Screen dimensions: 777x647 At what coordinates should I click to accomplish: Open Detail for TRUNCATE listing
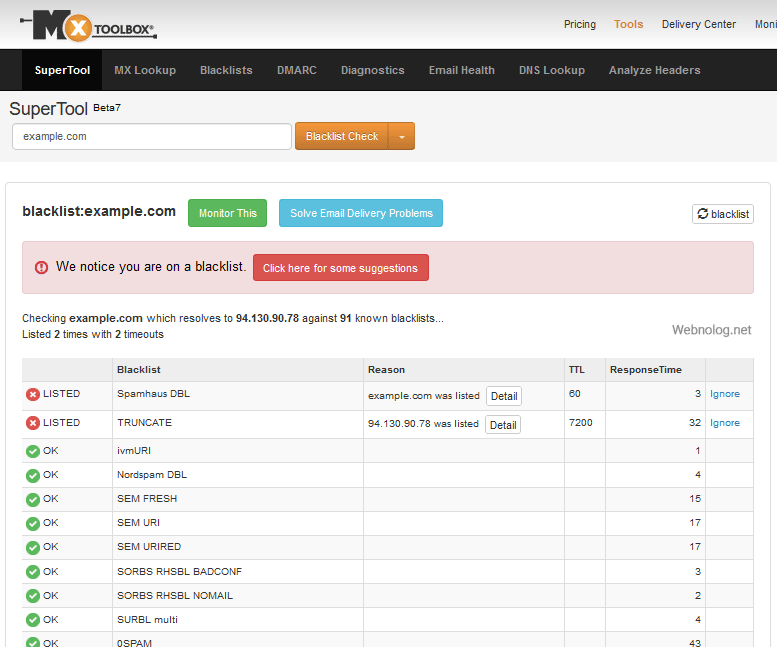(503, 425)
